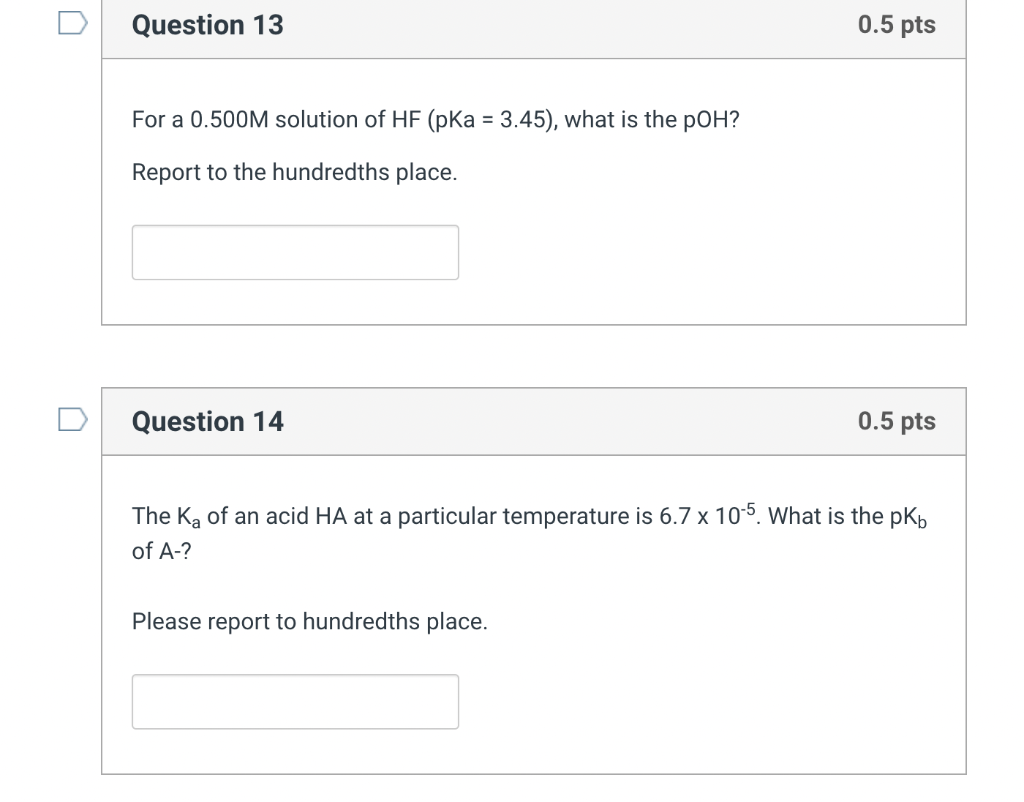
Task: Flag Question 14 for review
Action: pyautogui.click(x=72, y=419)
